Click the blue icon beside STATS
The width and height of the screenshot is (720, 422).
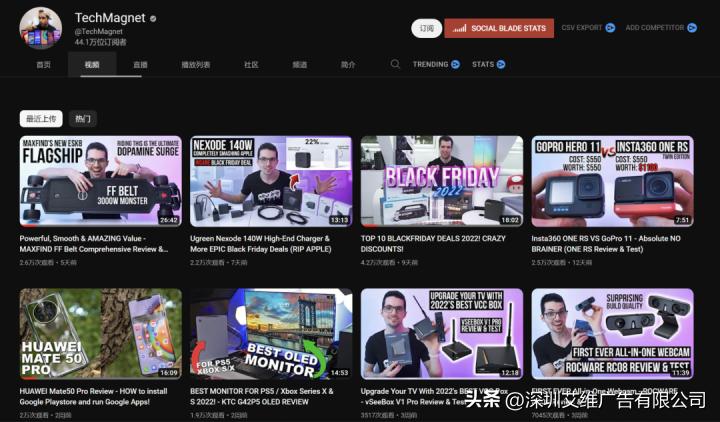pyautogui.click(x=501, y=65)
